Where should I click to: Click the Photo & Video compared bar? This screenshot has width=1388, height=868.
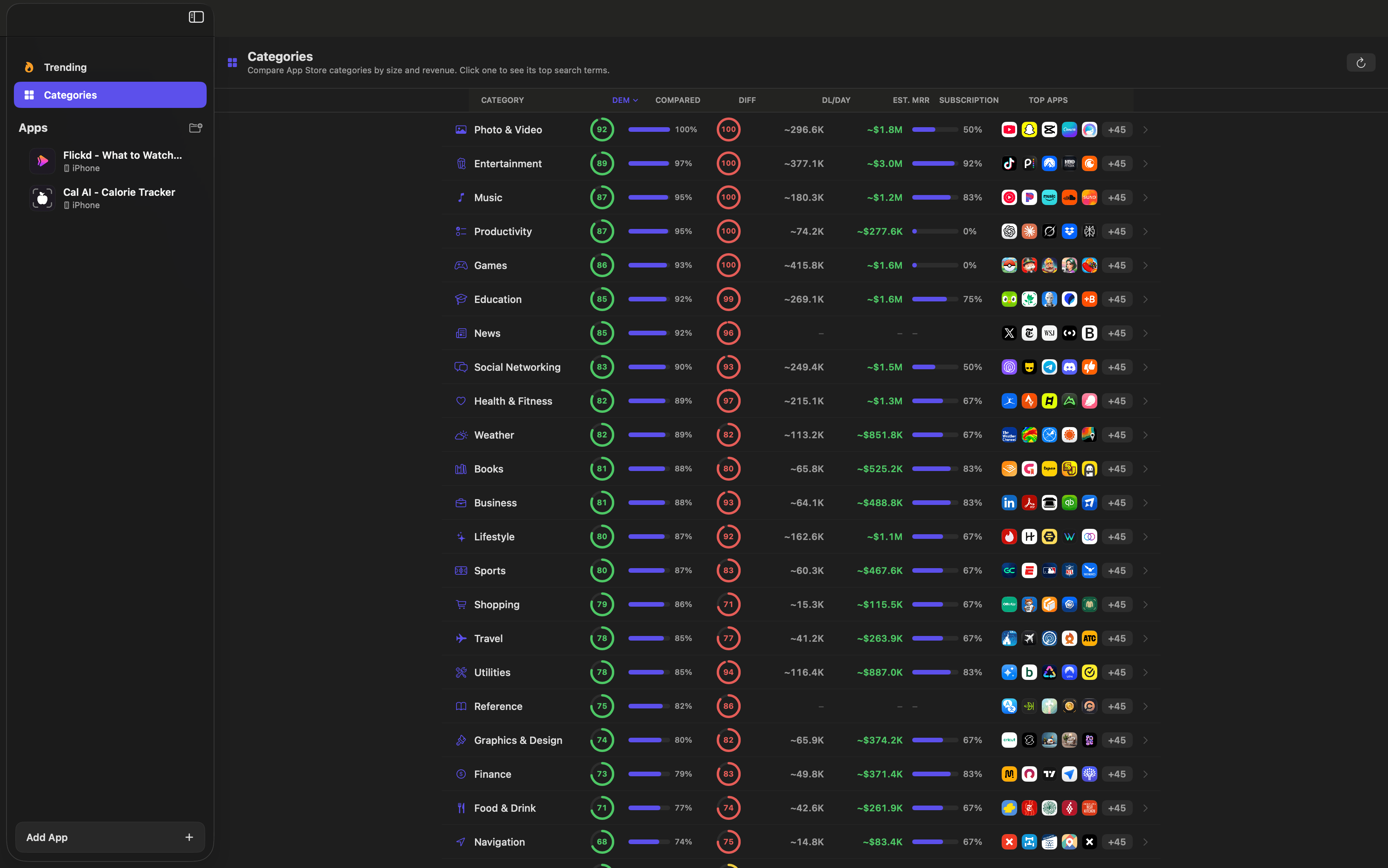click(x=649, y=130)
